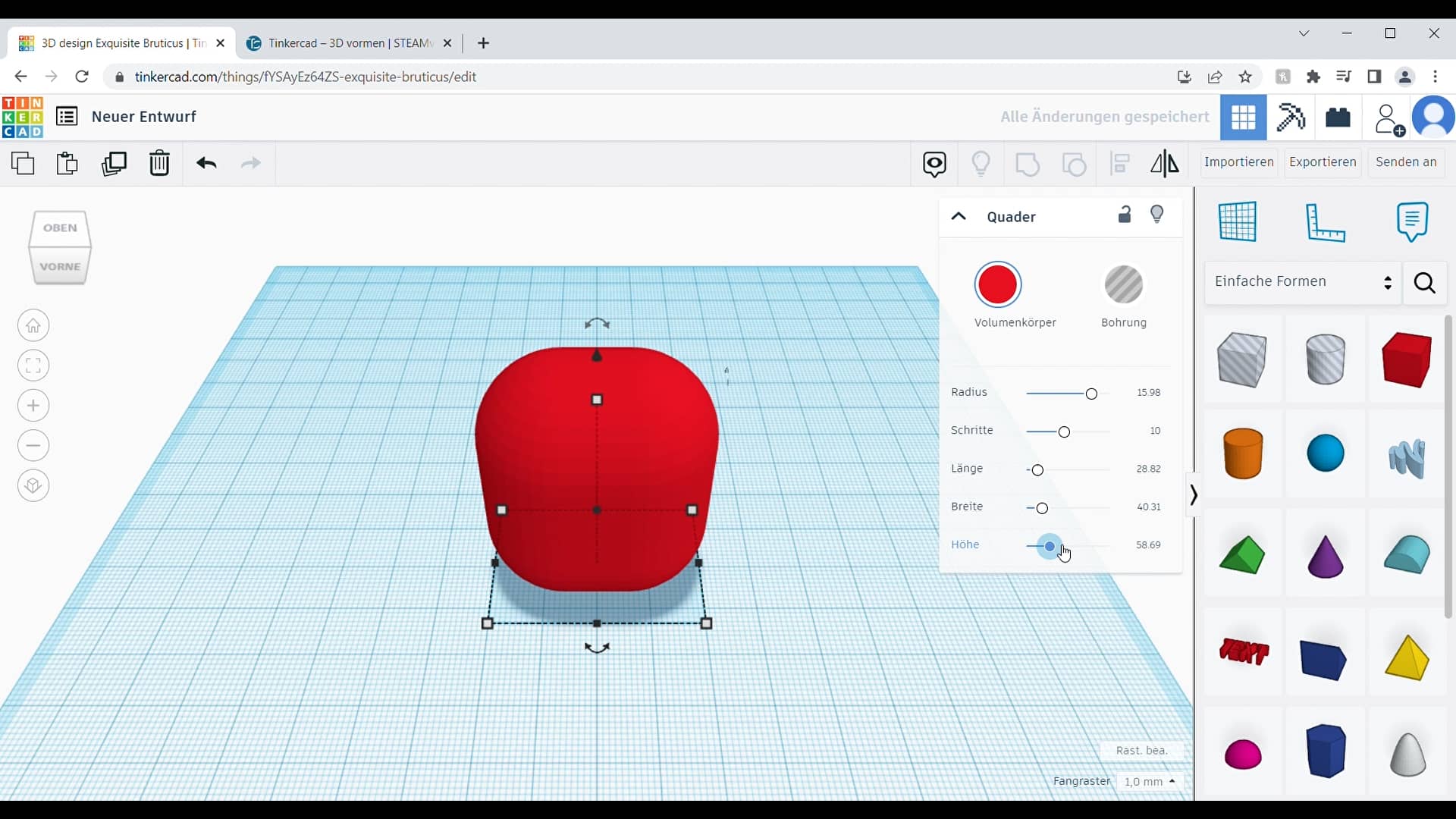Fit all in view button
The height and width of the screenshot is (819, 1456).
pos(33,366)
